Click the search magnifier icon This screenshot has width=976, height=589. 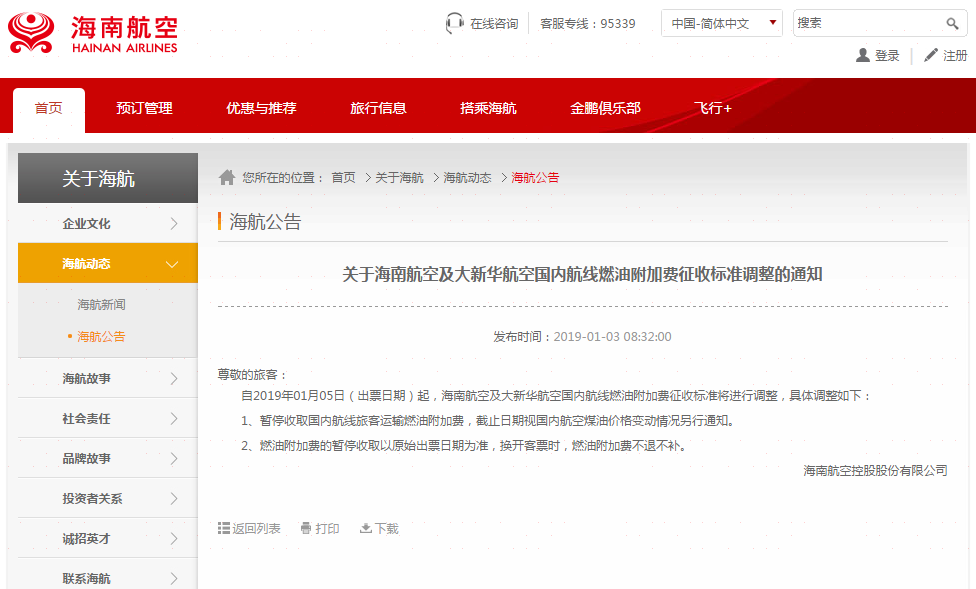952,24
